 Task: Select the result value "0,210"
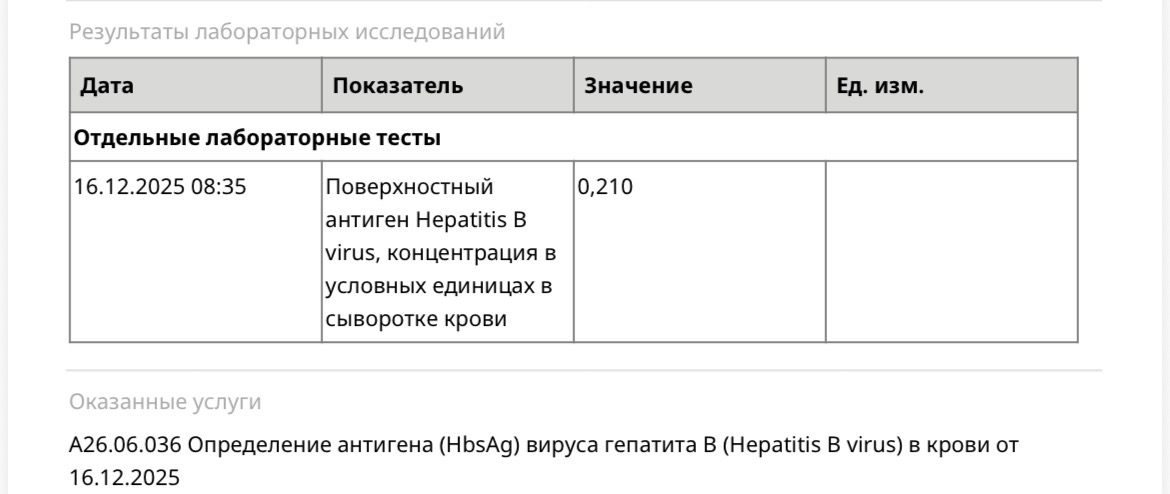coord(606,187)
